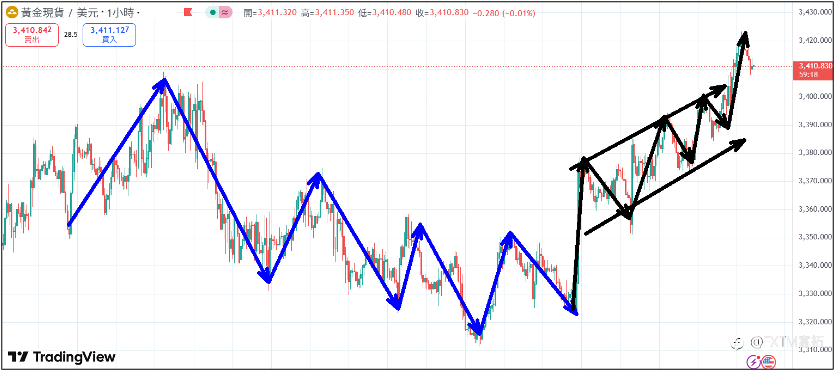Click the pink approximate-data indicator icon
Image resolution: width=834 pixels, height=370 pixels.
[226, 12]
